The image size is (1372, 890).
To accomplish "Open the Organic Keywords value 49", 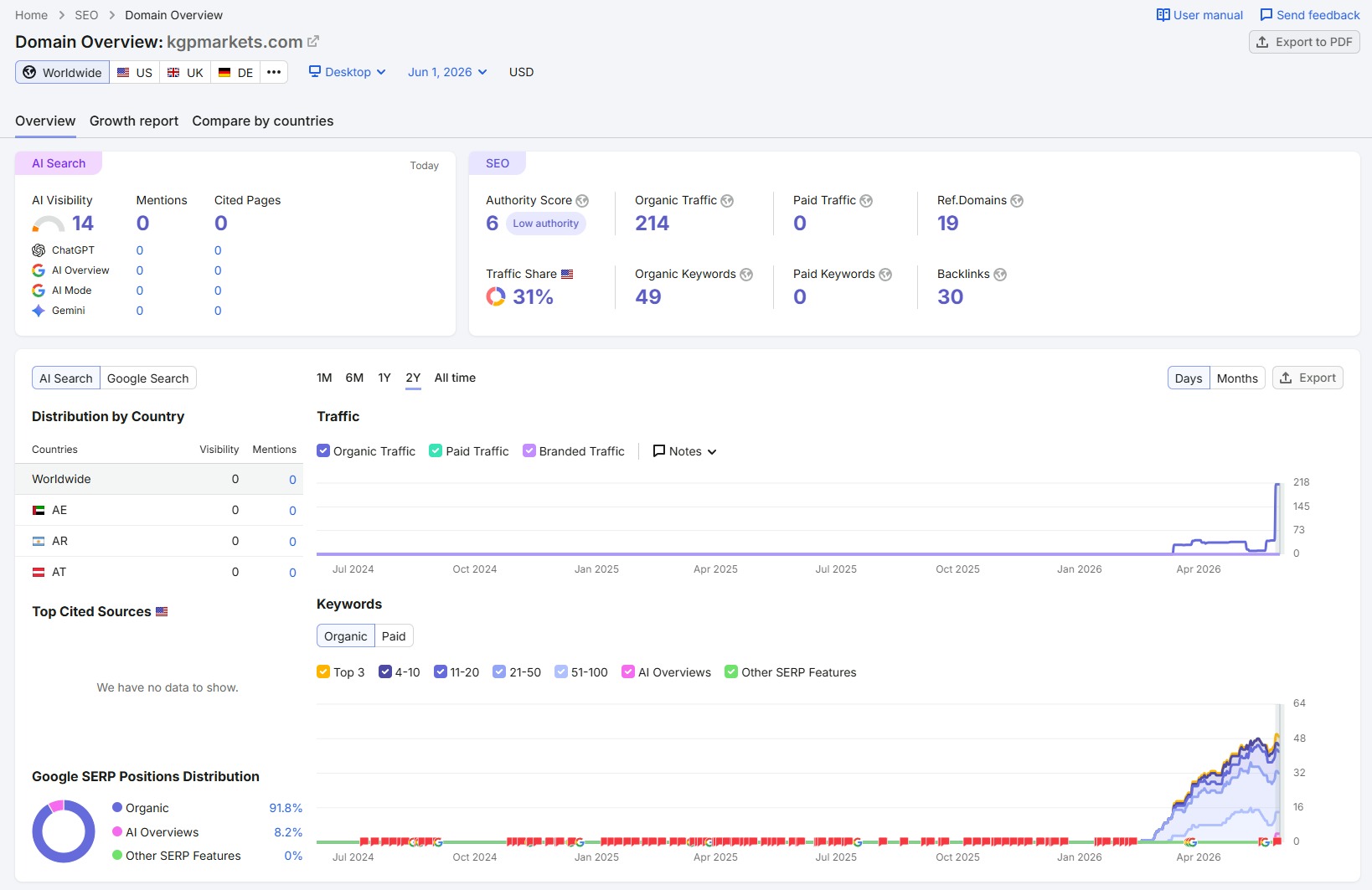I will [647, 297].
